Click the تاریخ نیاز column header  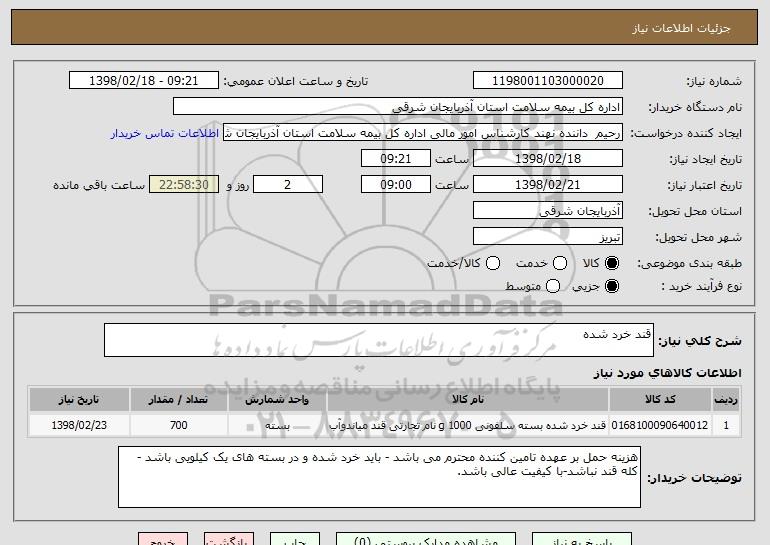coord(79,400)
